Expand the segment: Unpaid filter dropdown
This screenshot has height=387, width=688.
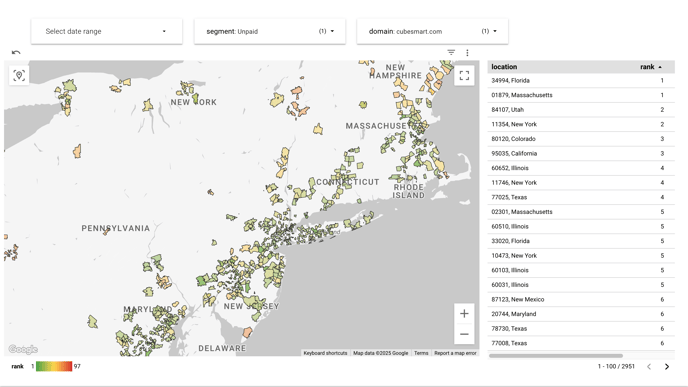point(270,31)
